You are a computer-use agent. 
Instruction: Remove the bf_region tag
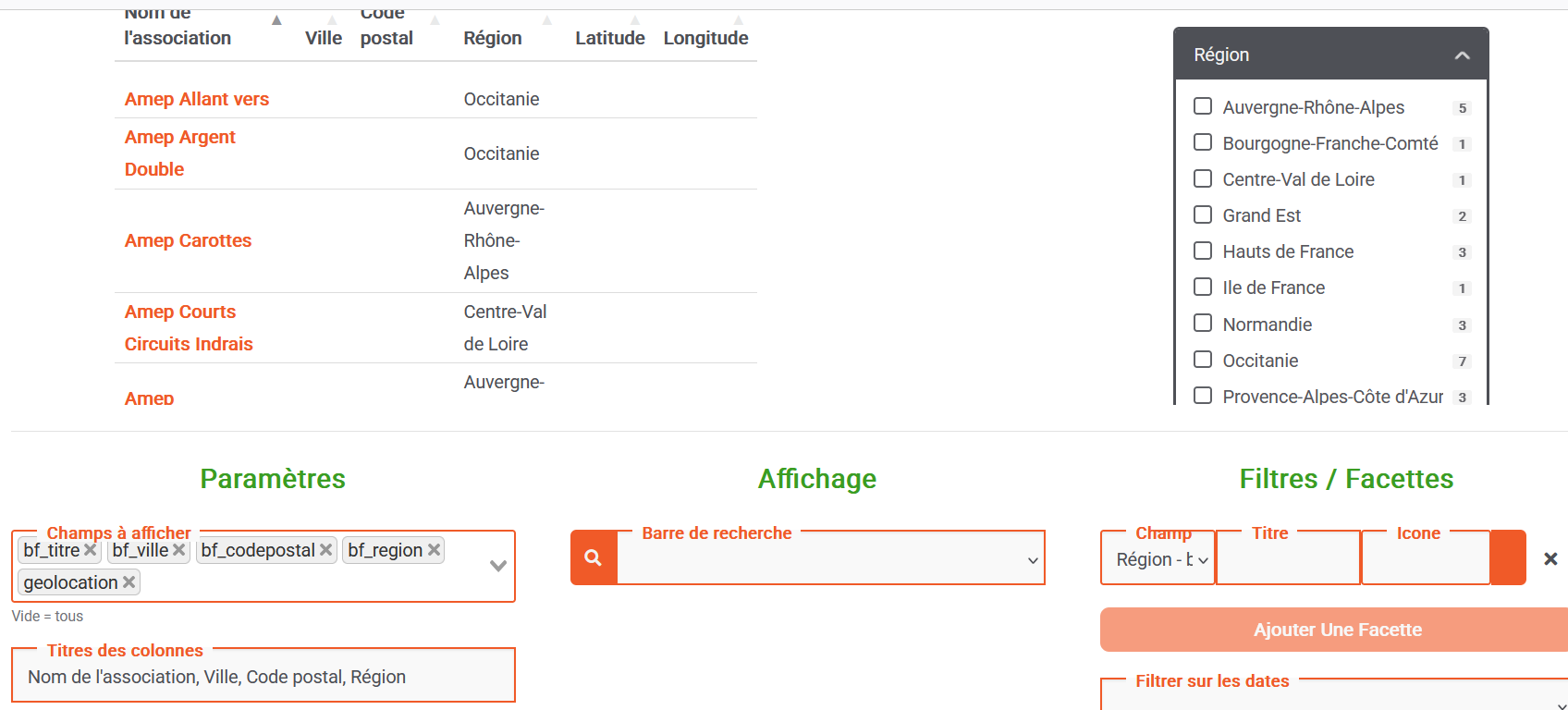434,550
